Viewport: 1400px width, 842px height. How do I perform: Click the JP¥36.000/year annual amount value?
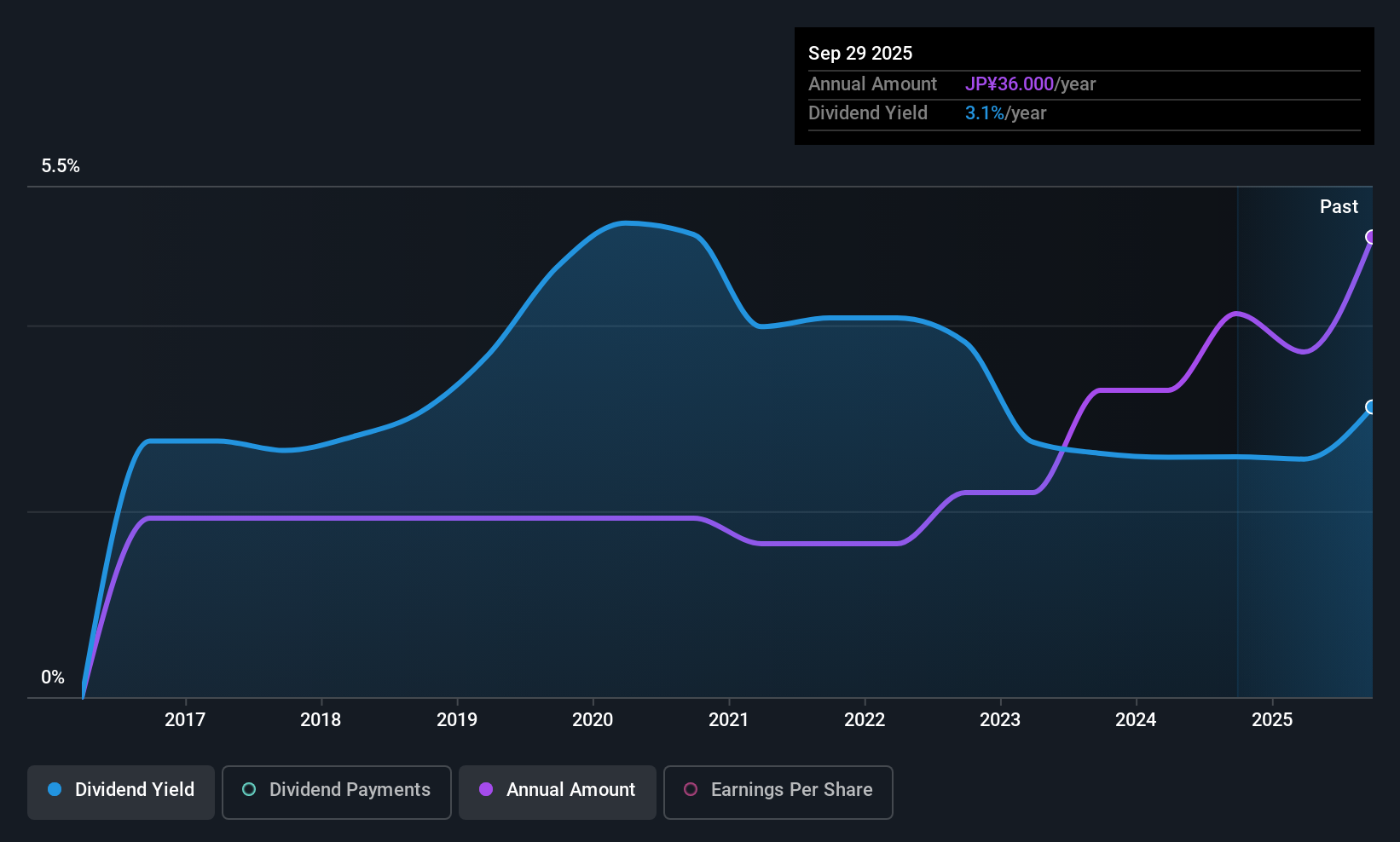pos(1030,84)
